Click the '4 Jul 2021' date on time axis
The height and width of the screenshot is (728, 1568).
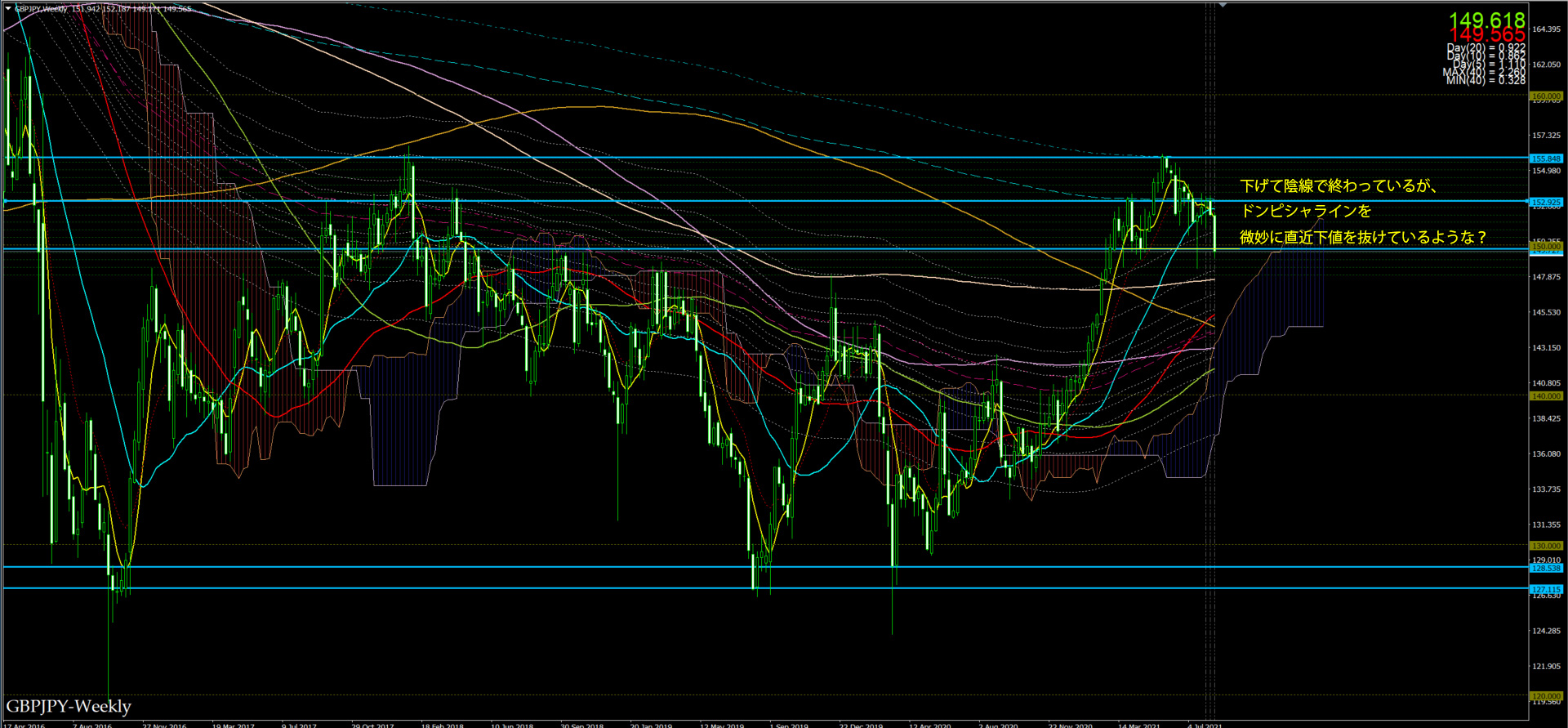click(1205, 725)
